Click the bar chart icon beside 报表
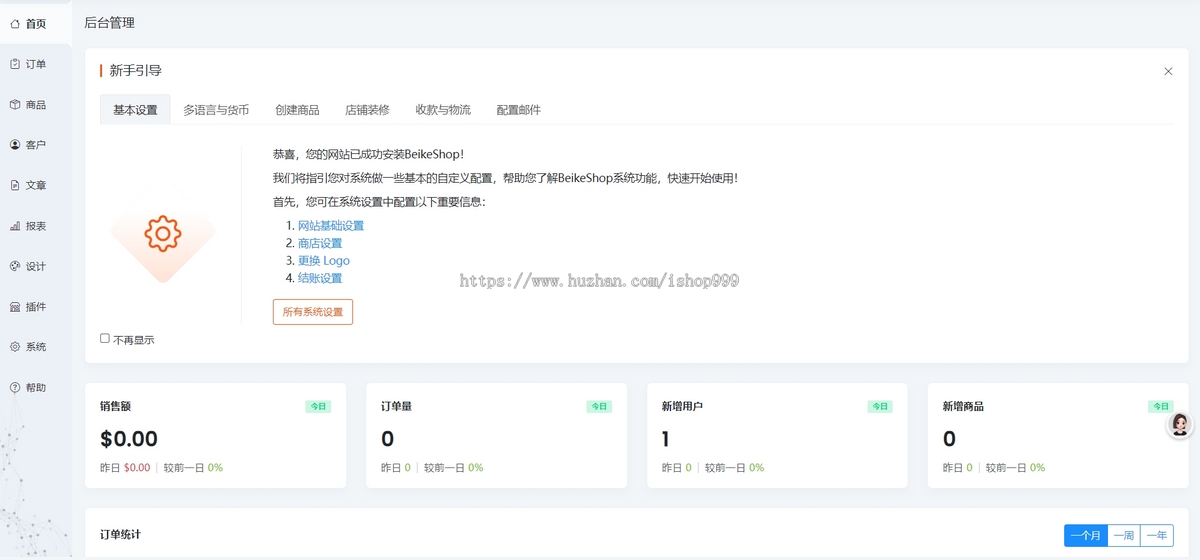 [x=15, y=226]
